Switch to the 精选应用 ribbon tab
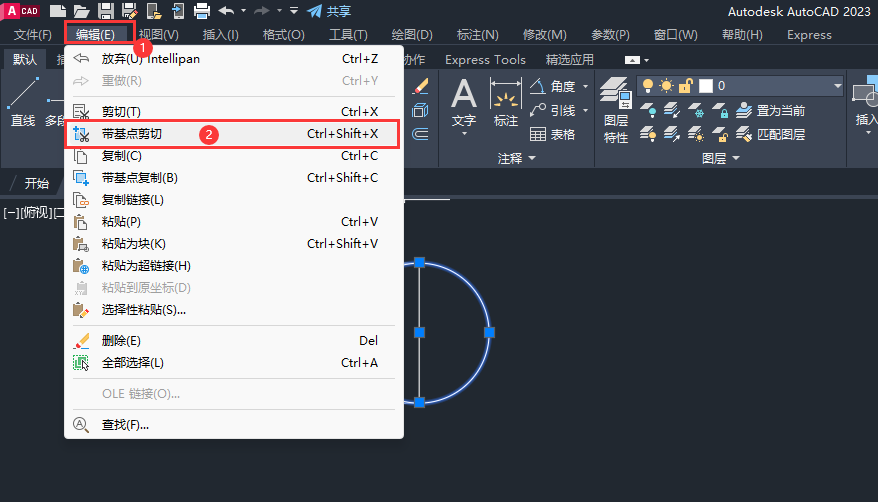 (x=569, y=59)
